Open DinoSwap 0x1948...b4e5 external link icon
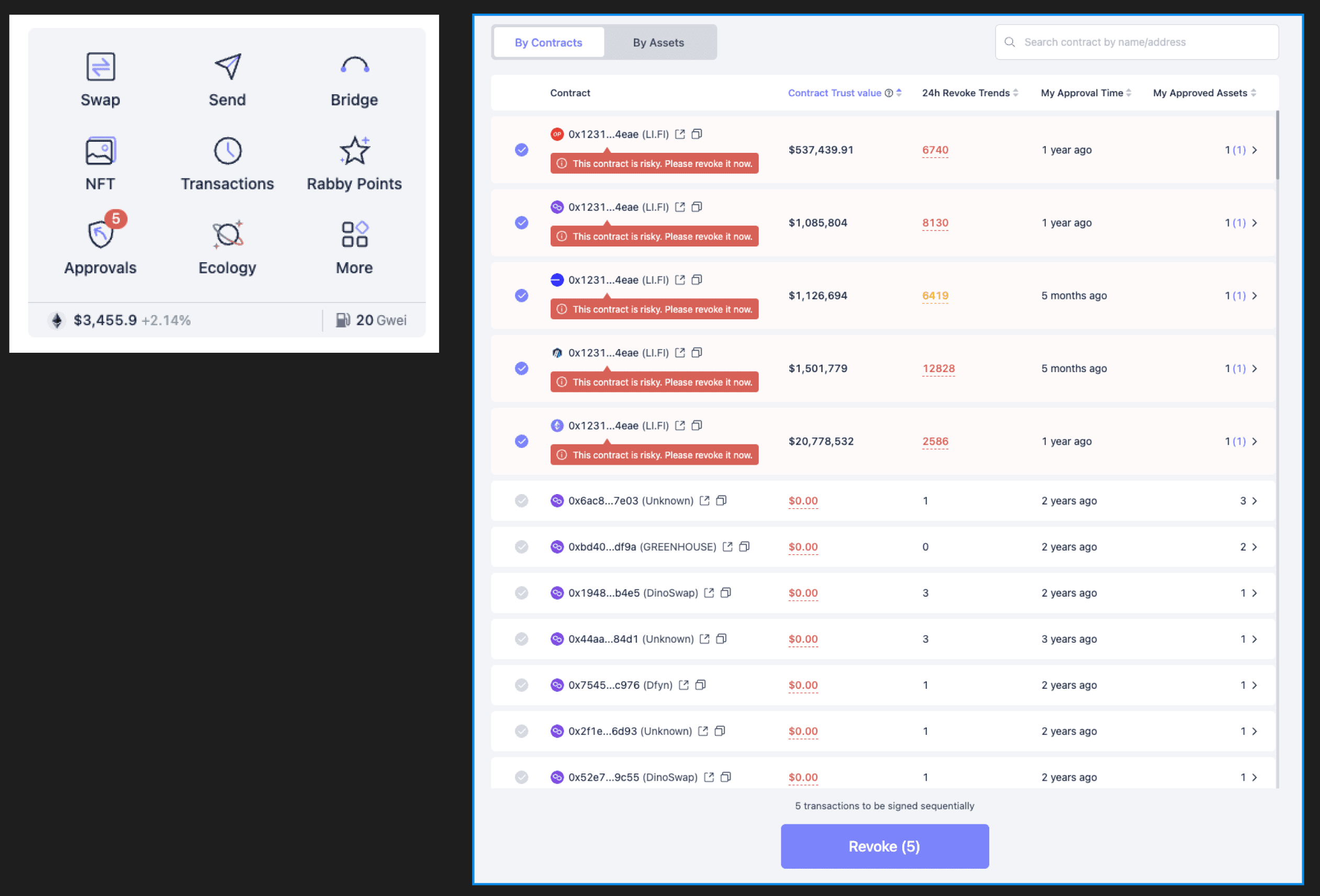The height and width of the screenshot is (896, 1320). click(x=709, y=593)
